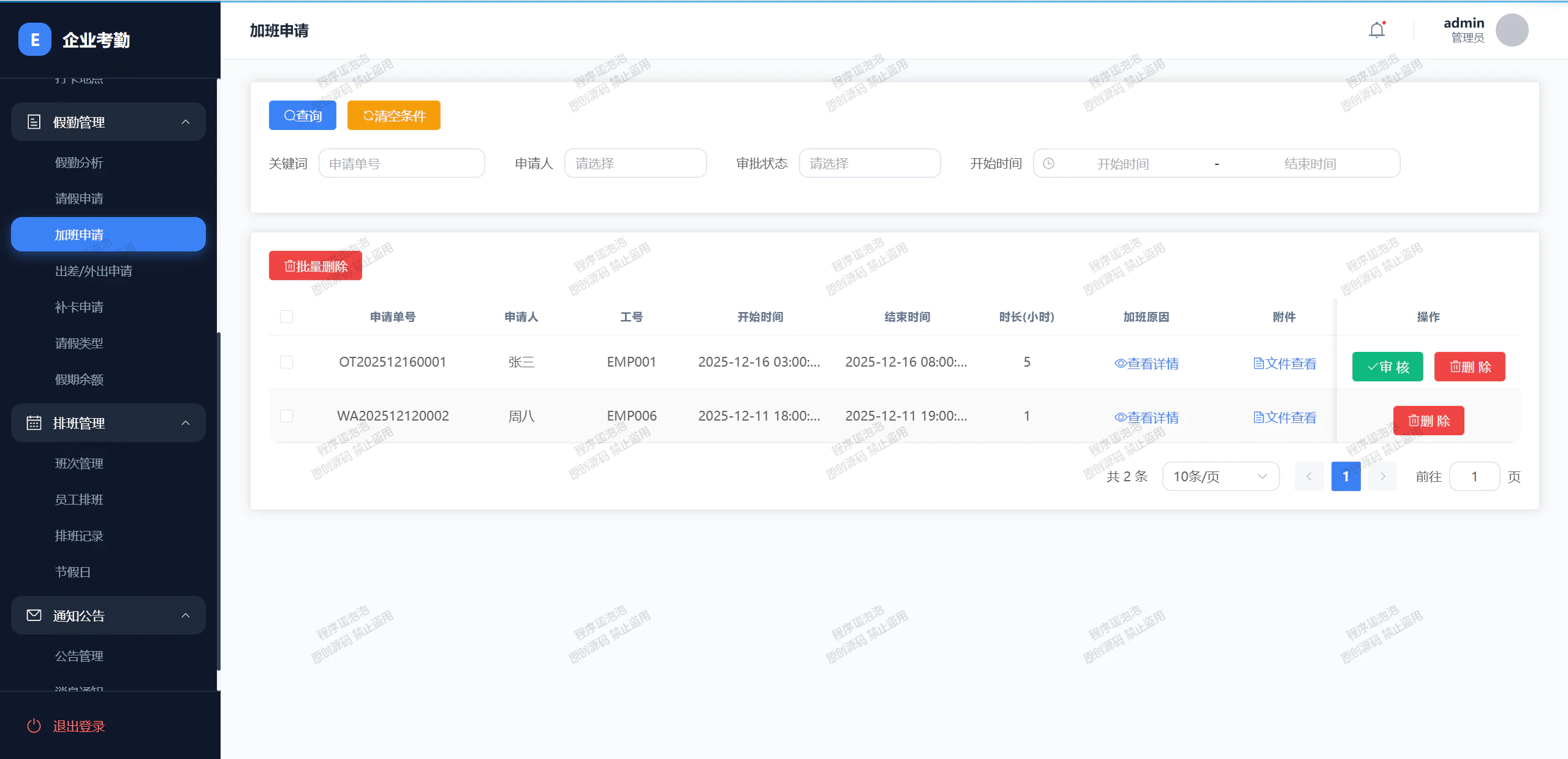Click applicant name 张三
The image size is (1568, 759).
[521, 362]
